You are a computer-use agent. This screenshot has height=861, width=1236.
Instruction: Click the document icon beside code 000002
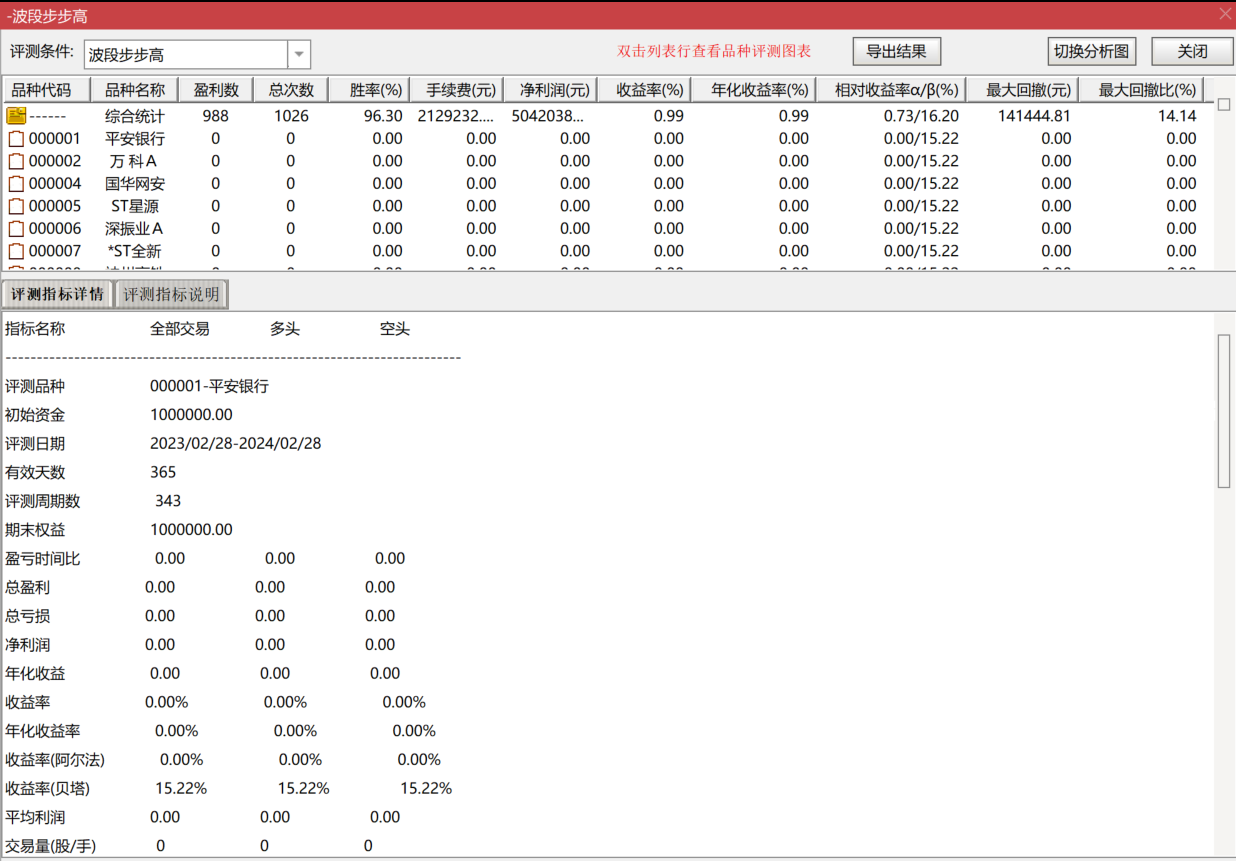(16, 161)
